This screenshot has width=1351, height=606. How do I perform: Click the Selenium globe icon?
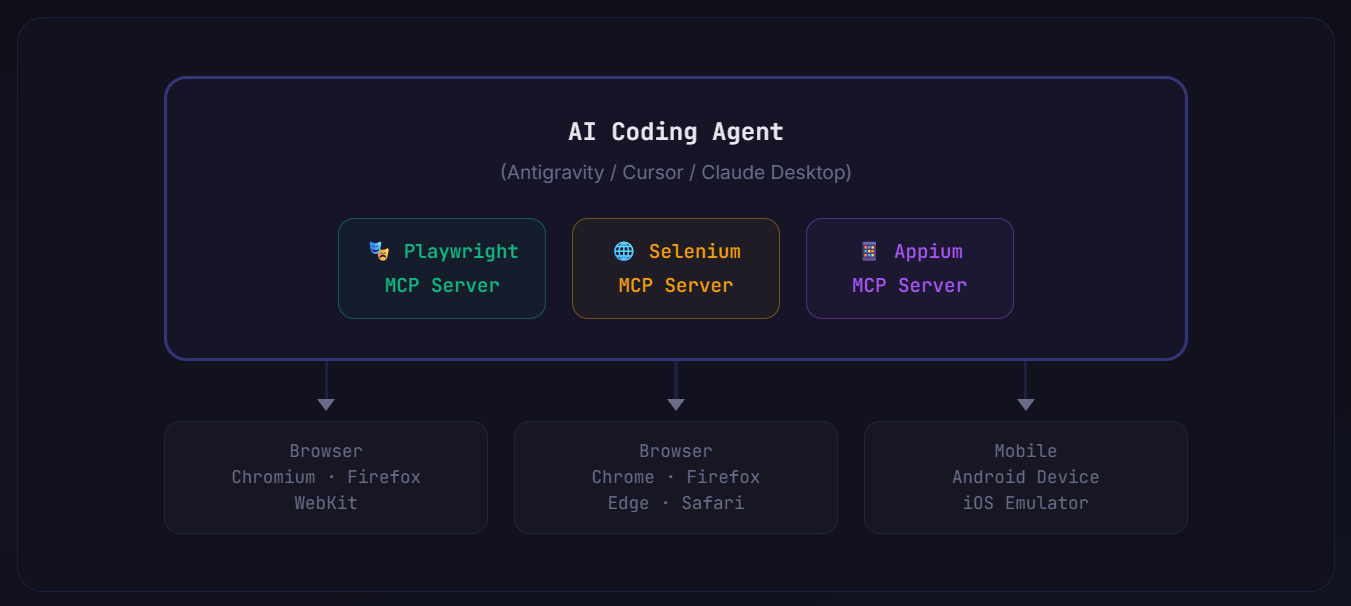point(624,251)
